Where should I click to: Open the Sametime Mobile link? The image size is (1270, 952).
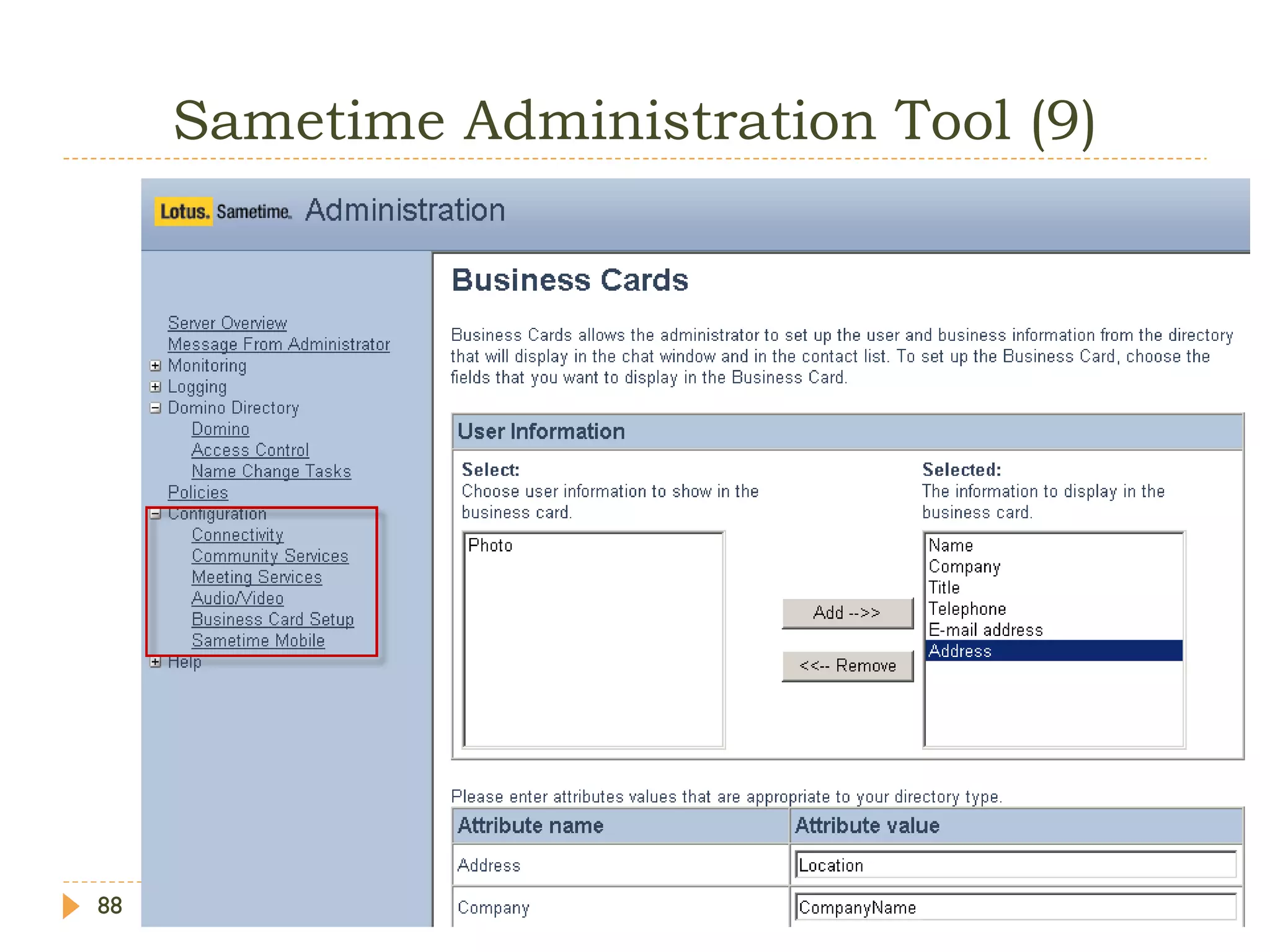pos(258,640)
